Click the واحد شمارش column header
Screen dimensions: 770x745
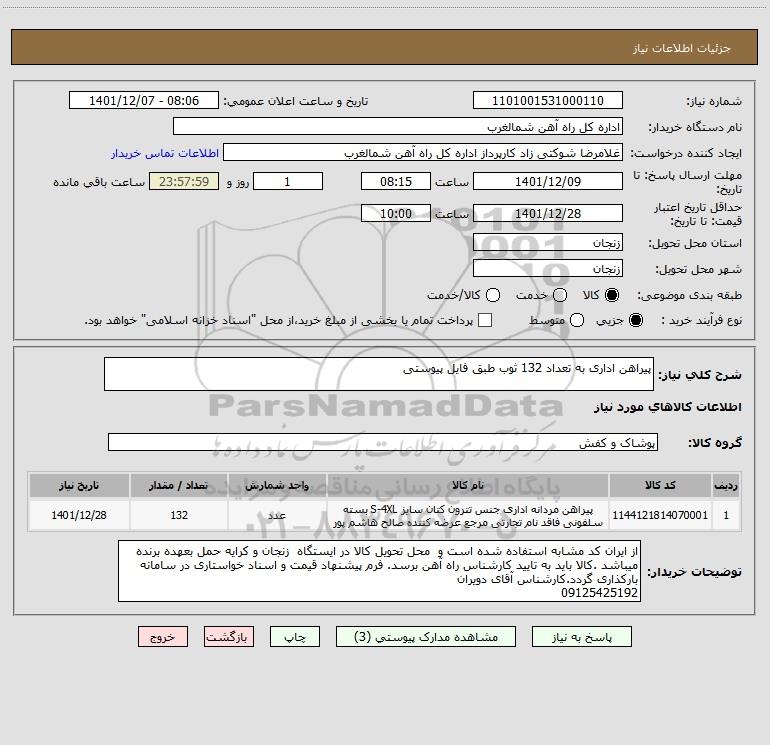tap(277, 485)
